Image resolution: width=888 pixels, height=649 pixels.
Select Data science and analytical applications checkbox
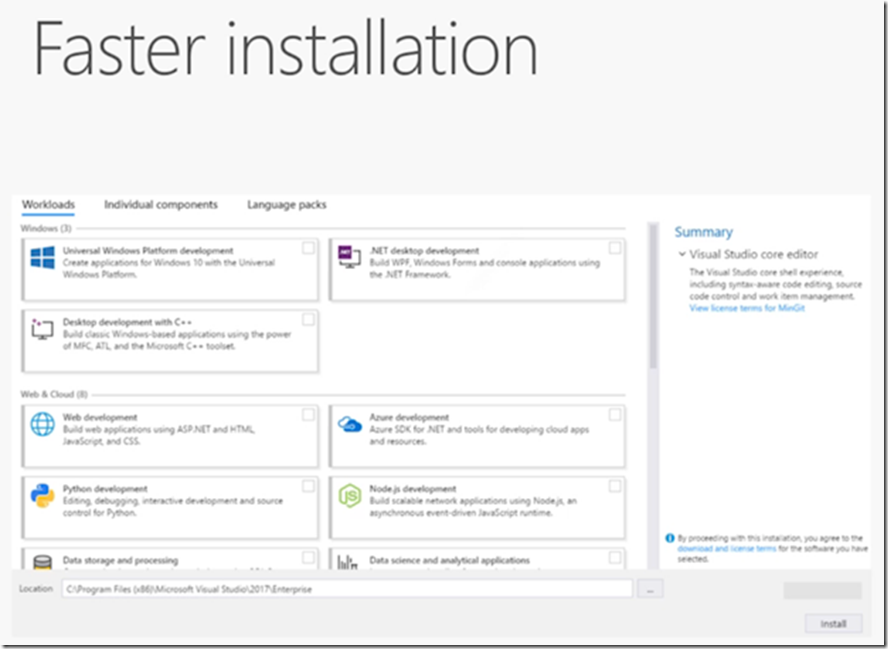[x=614, y=557]
